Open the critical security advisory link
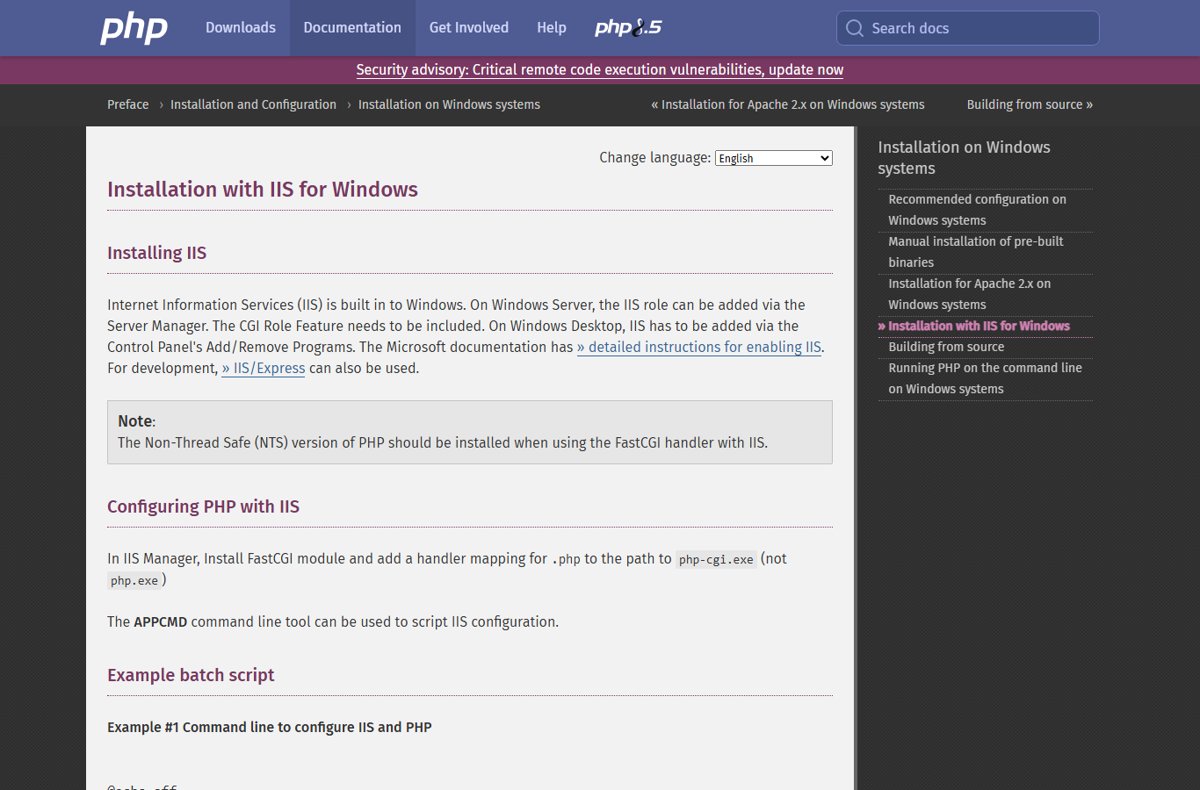Image resolution: width=1200 pixels, height=790 pixels. pos(600,70)
